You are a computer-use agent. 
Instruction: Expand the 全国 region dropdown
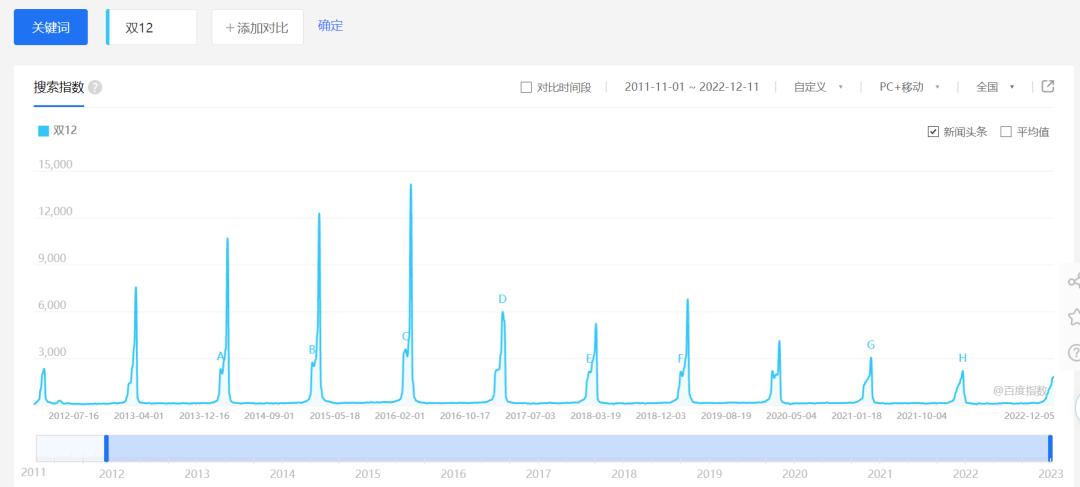tap(995, 87)
